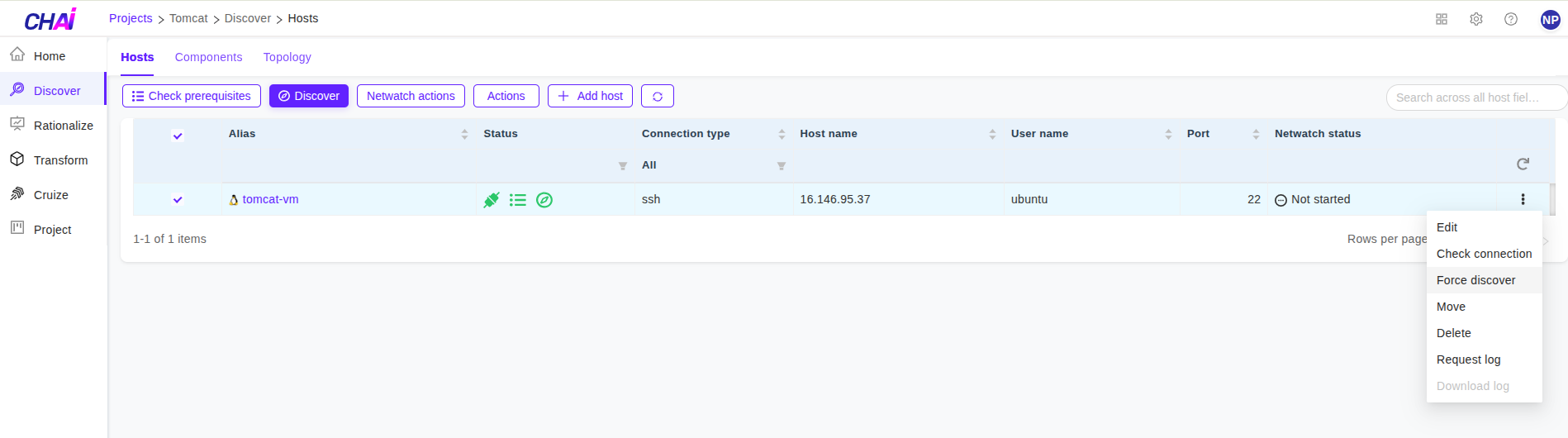Click the Check prerequisites button

(192, 96)
